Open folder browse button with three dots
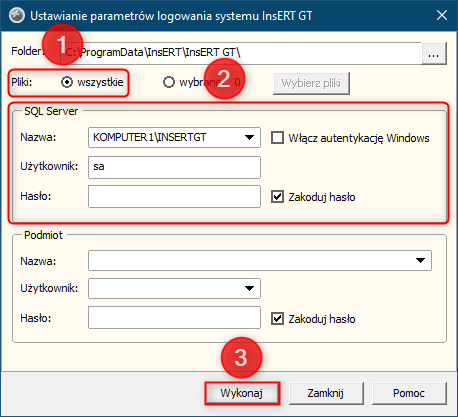Viewport: 458px width, 417px height. click(434, 53)
